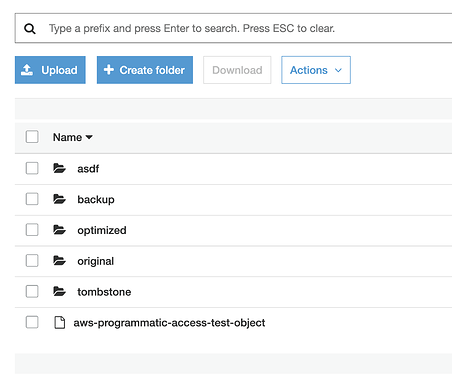Focus the prefix search input field
The width and height of the screenshot is (452, 375).
(x=233, y=28)
